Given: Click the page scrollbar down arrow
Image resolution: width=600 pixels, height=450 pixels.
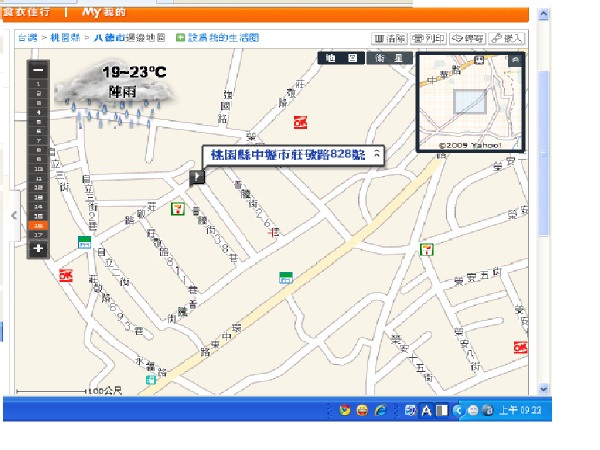Looking at the screenshot, I should [543, 389].
